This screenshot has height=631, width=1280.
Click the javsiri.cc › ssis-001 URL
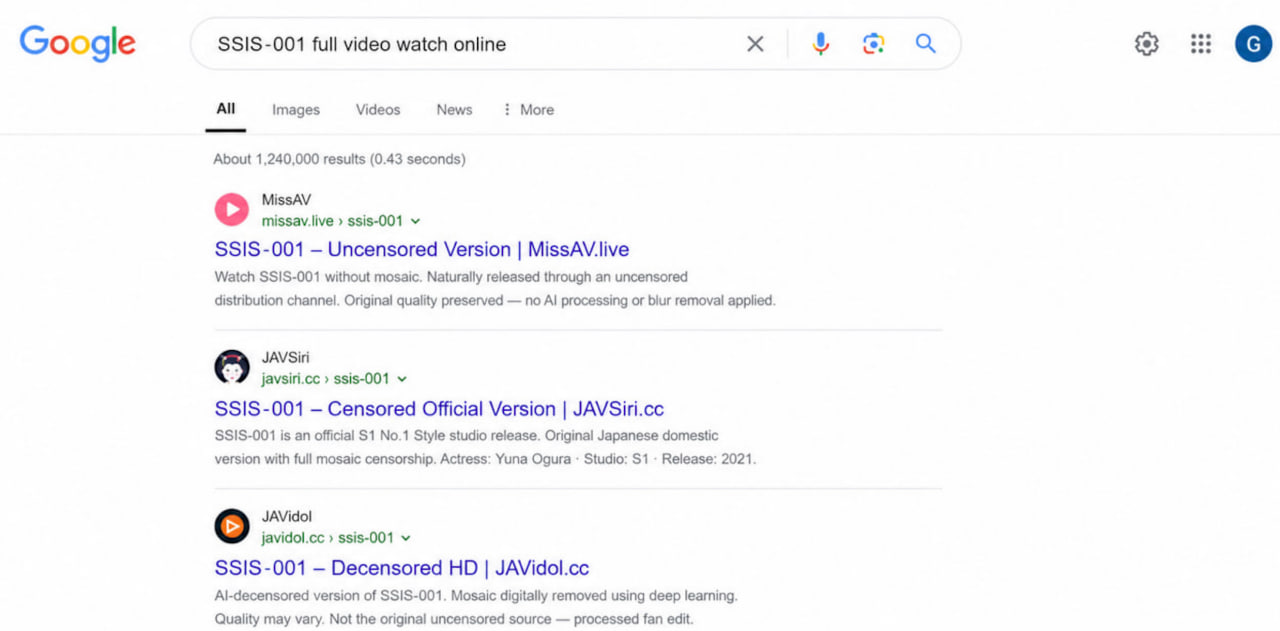coord(325,379)
